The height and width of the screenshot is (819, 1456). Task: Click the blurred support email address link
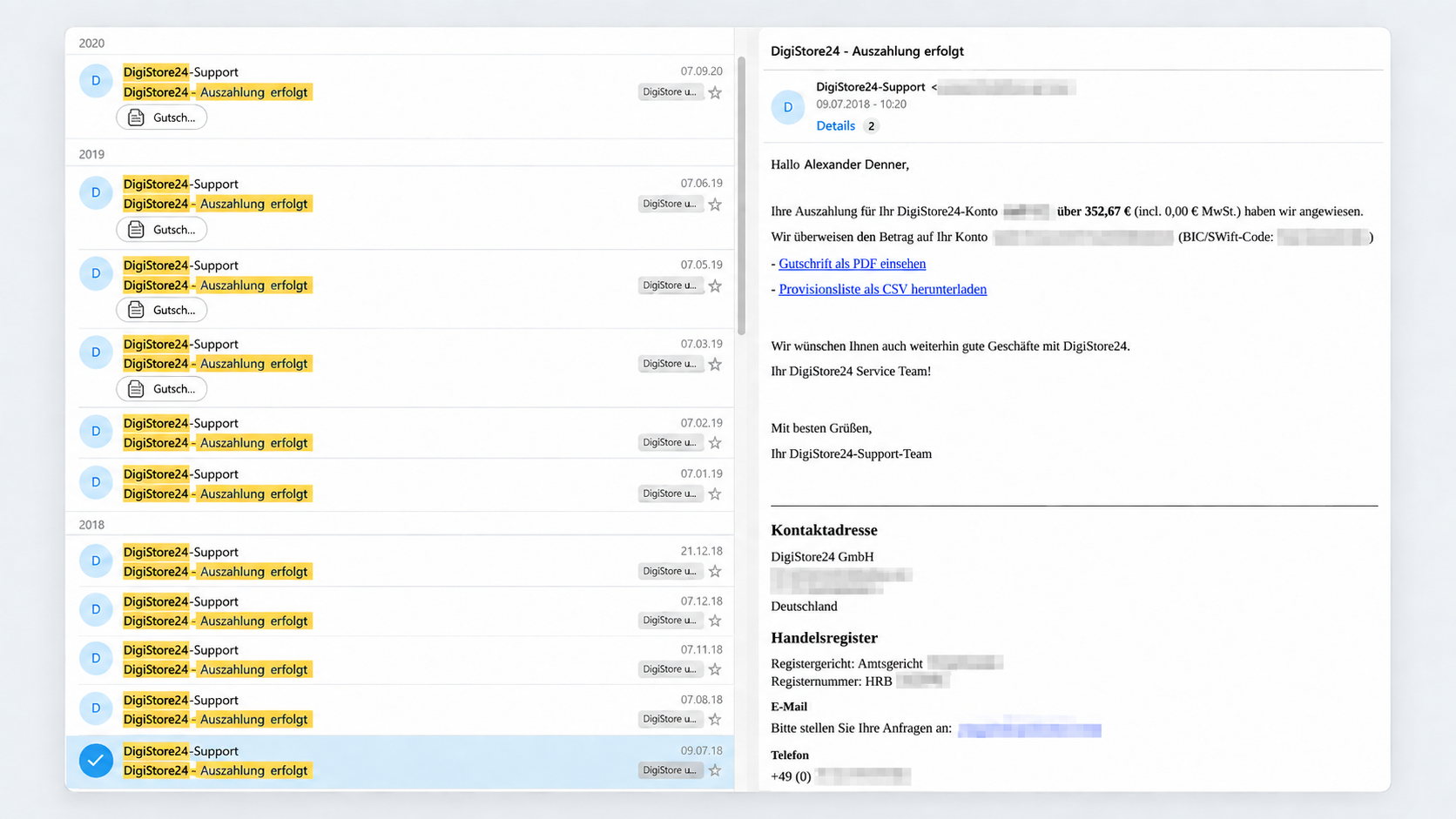(x=1029, y=729)
